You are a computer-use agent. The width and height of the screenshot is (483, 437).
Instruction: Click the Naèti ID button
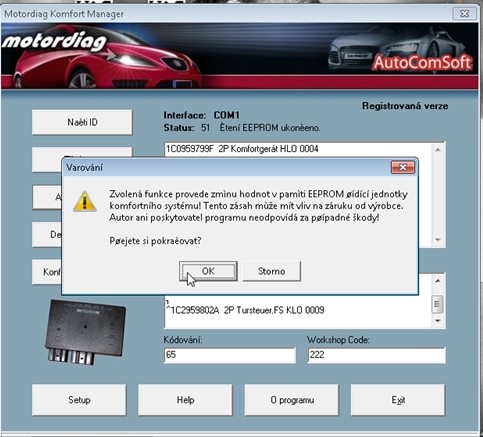click(x=82, y=122)
